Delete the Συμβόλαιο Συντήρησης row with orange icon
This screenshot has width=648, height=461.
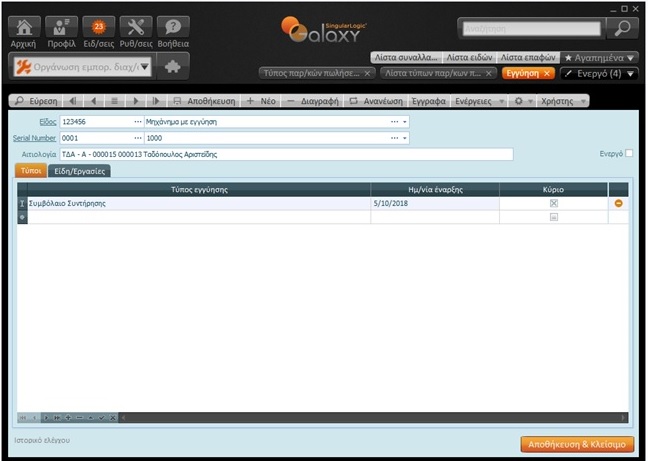618,203
